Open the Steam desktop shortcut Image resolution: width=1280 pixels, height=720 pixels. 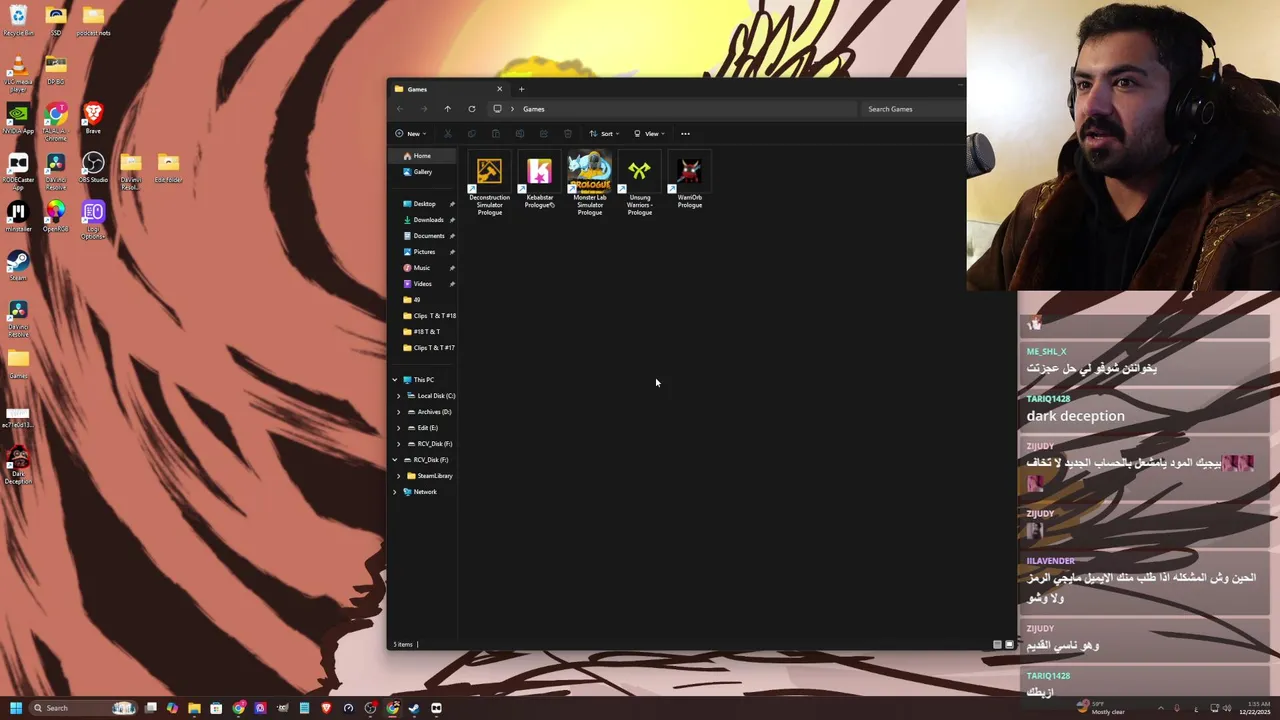point(18,265)
